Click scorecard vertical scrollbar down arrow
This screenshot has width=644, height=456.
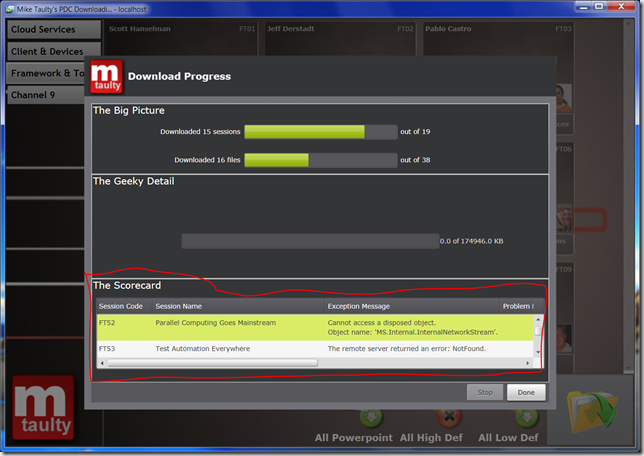point(538,352)
